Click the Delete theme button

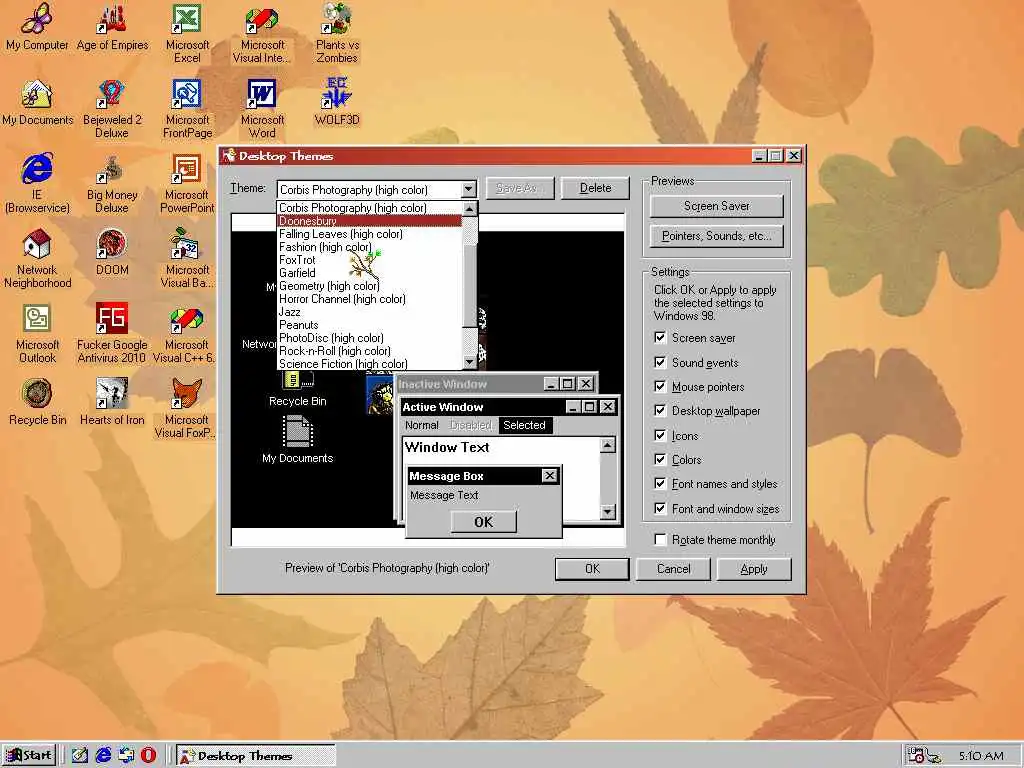(x=596, y=188)
